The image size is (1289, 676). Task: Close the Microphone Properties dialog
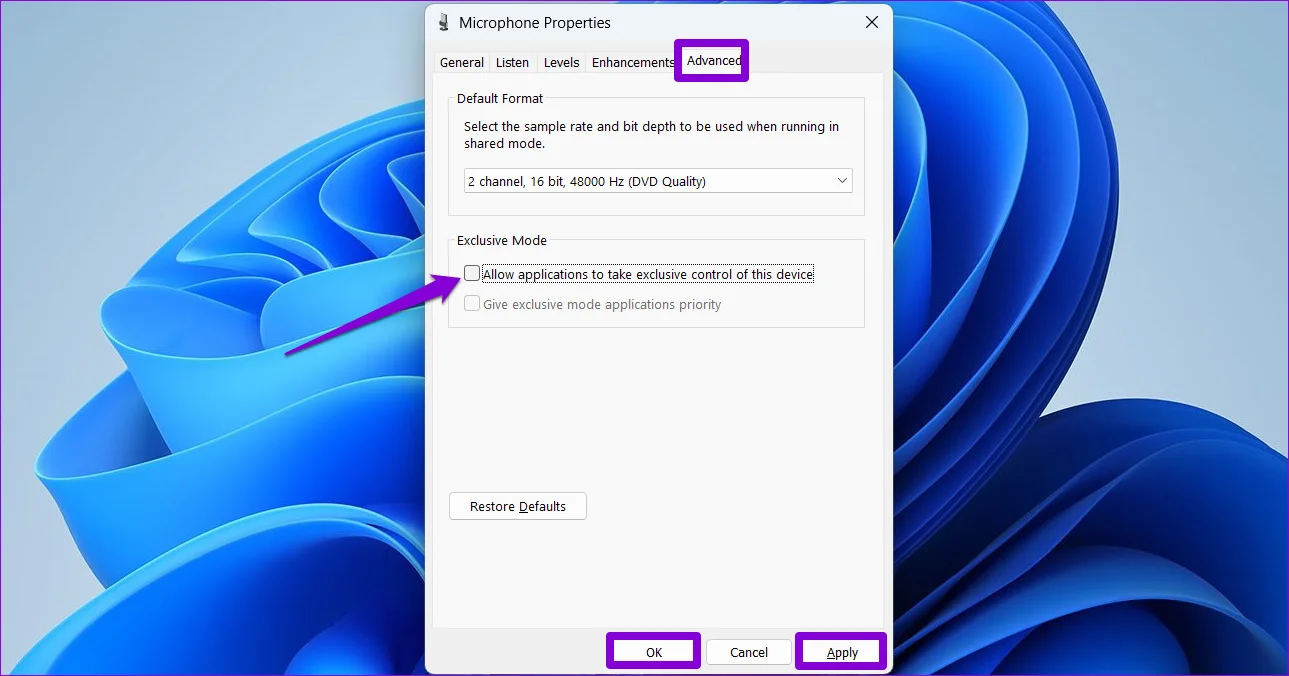click(871, 22)
